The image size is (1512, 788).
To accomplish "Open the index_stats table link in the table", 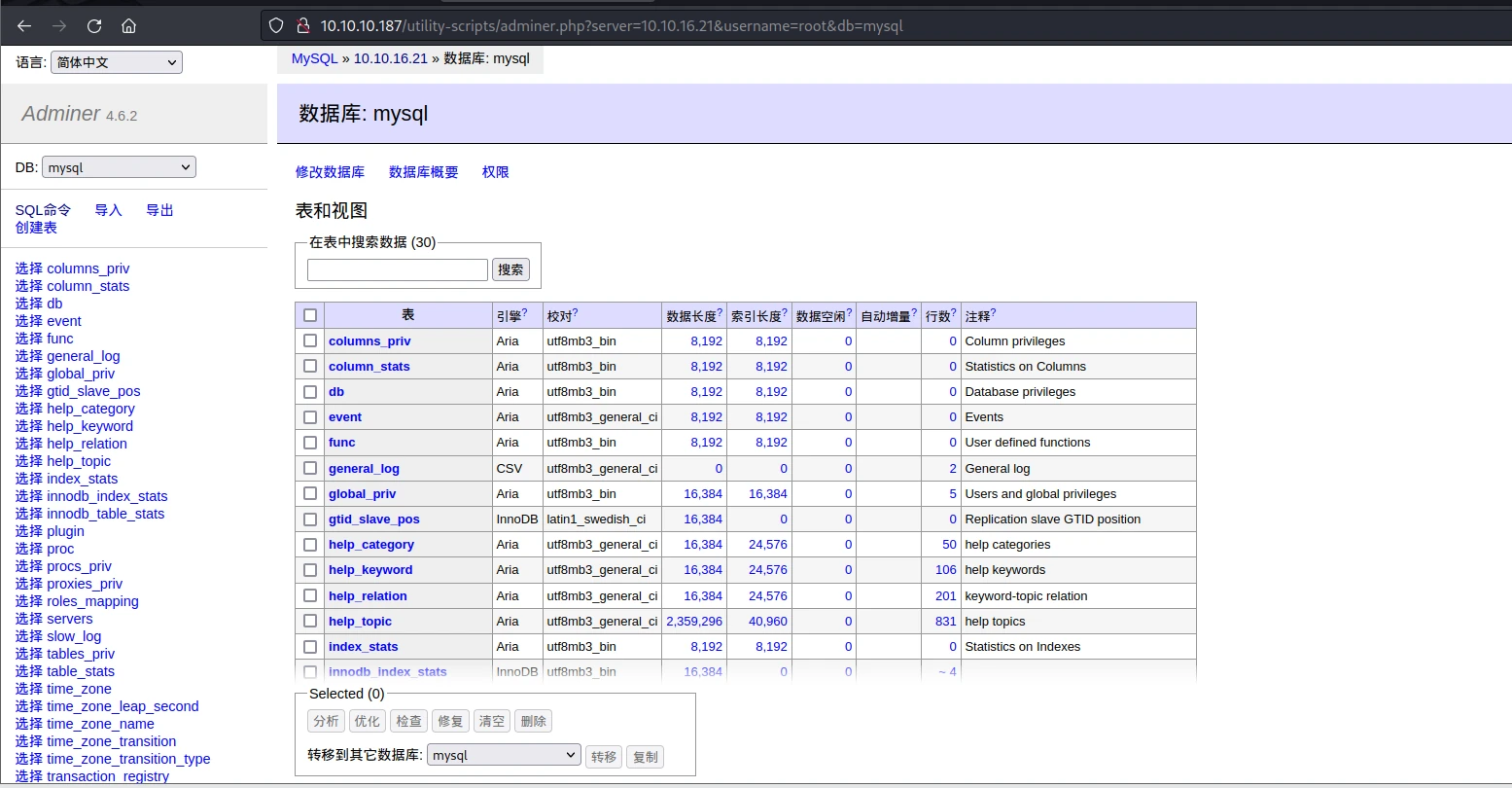I will [x=364, y=646].
